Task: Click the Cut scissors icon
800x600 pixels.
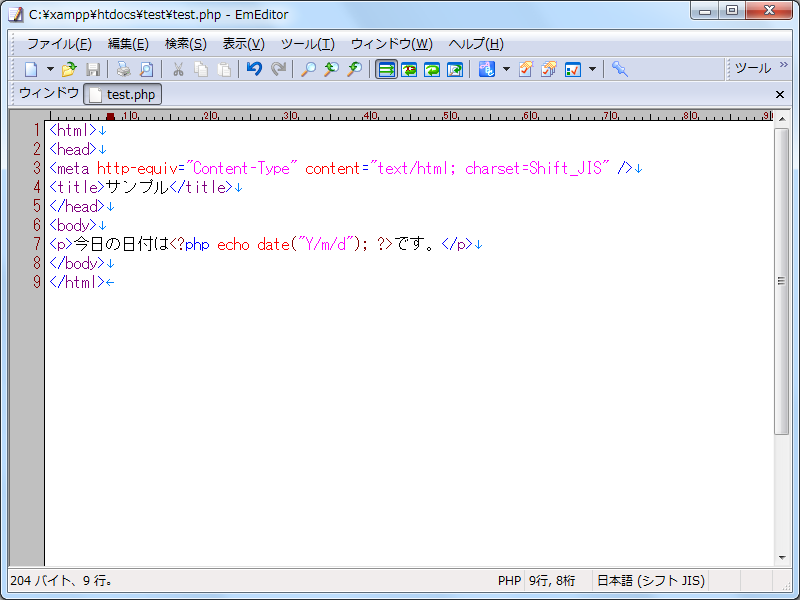Action: coord(178,69)
